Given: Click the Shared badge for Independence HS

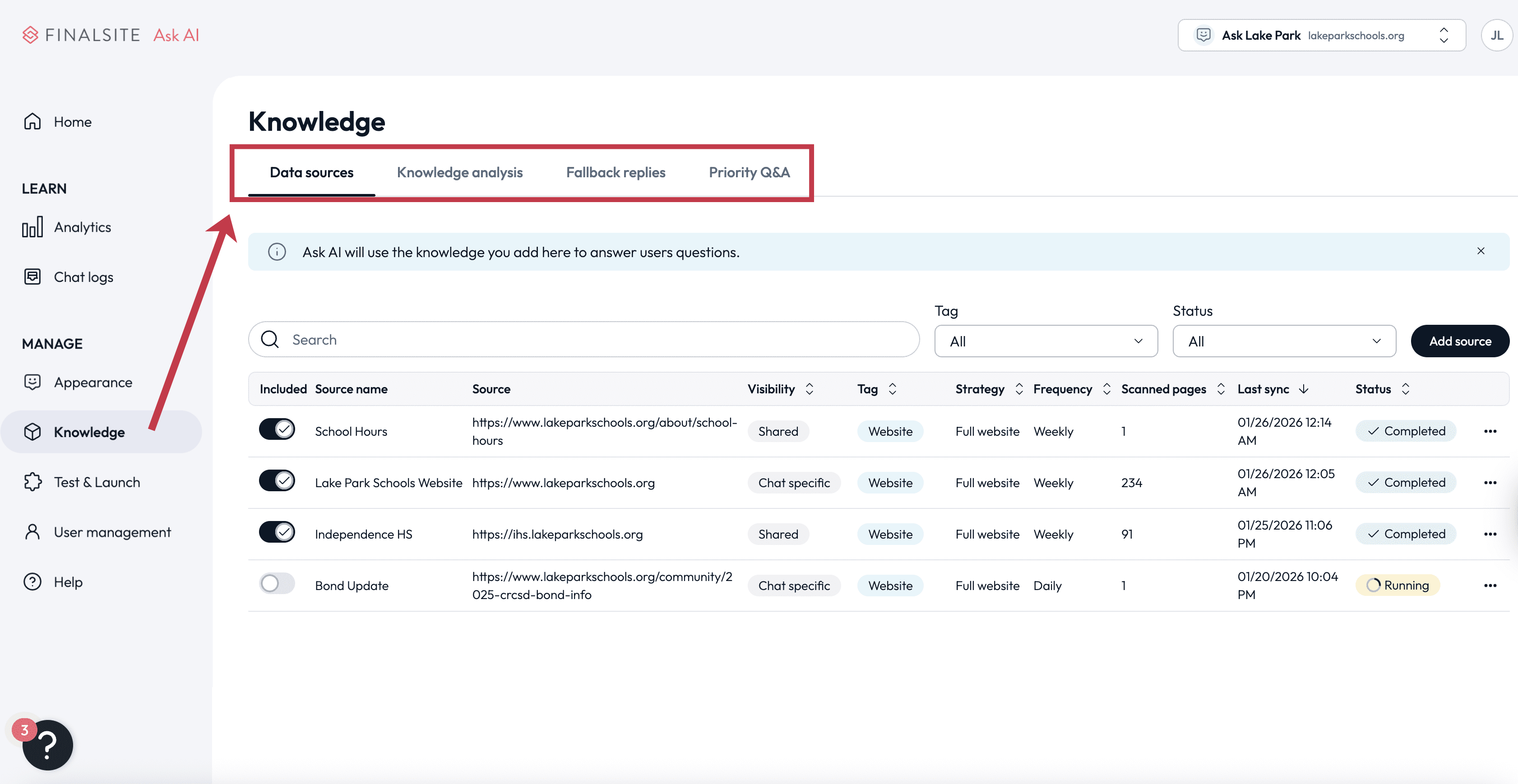Looking at the screenshot, I should tap(778, 534).
